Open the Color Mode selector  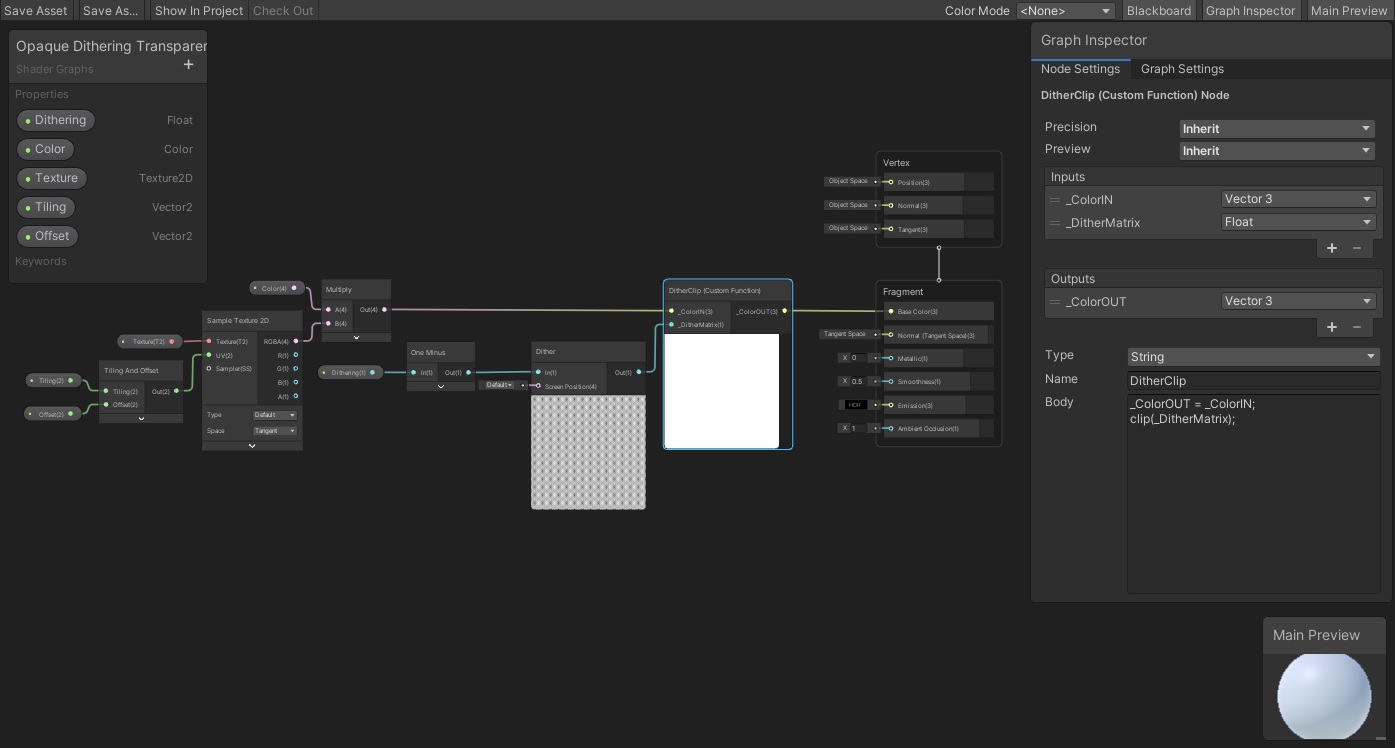1065,10
